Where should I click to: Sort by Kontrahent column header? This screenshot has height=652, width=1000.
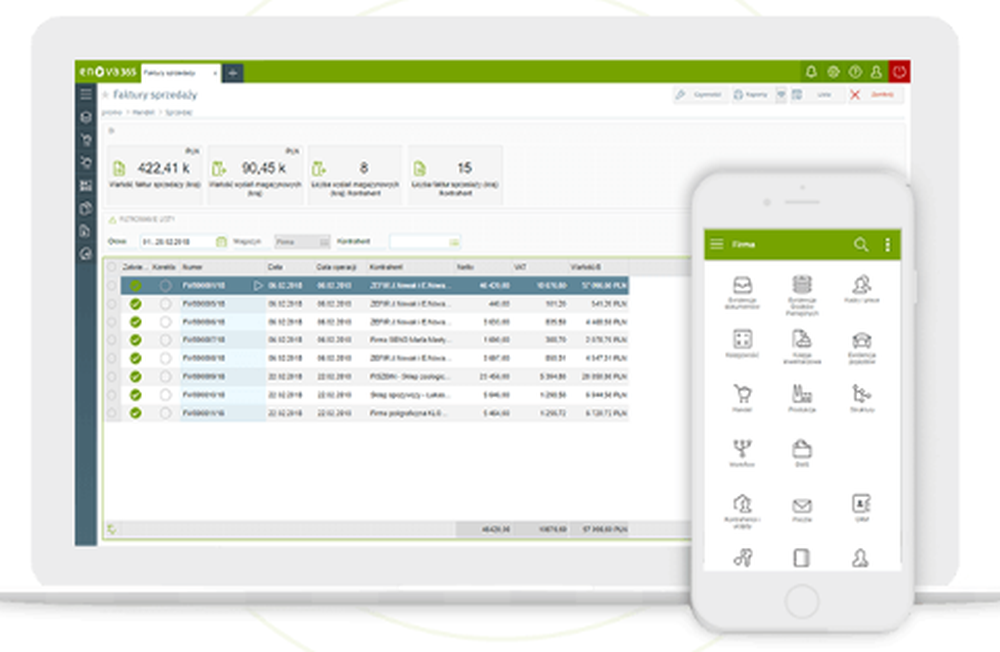386,267
